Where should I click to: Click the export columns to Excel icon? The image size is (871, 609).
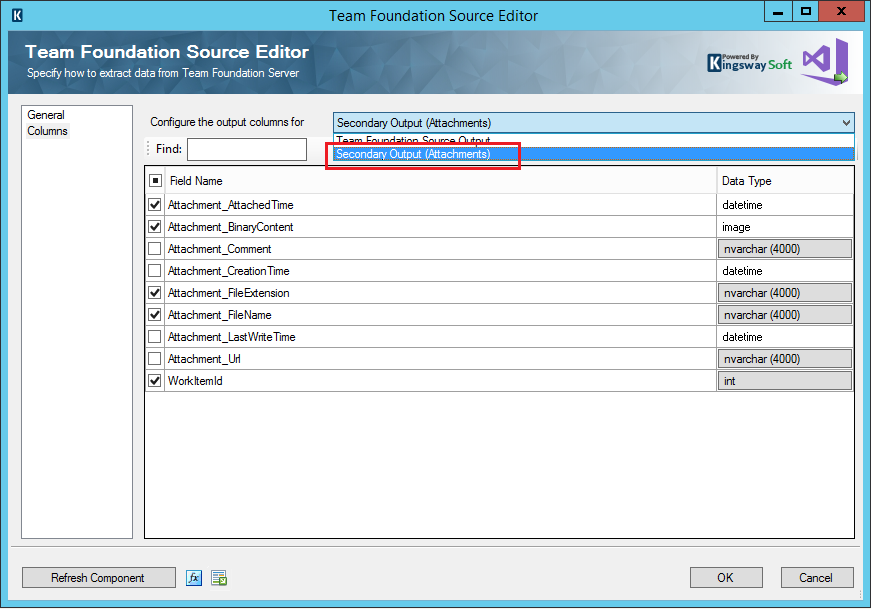pos(218,577)
